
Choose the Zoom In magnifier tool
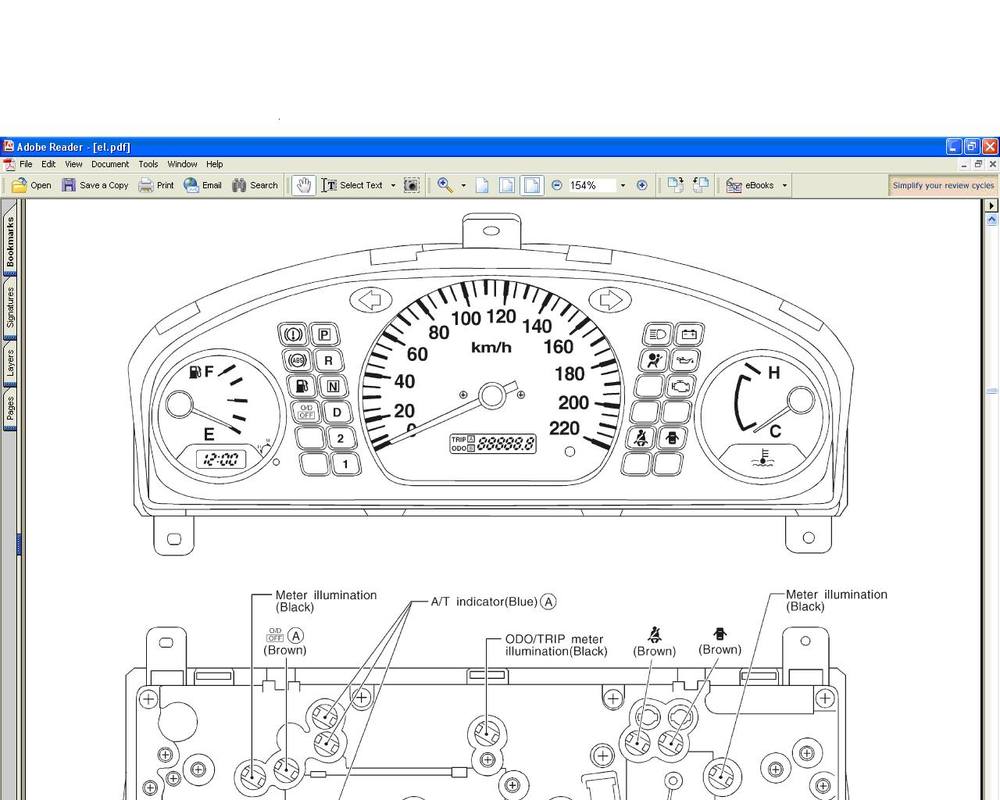[445, 185]
